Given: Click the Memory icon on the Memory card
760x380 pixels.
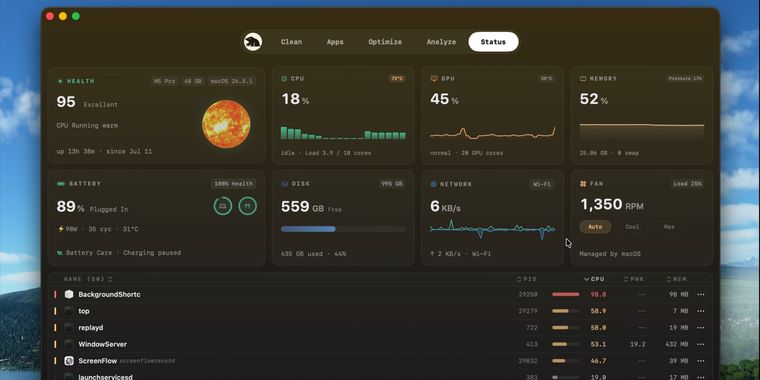Looking at the screenshot, I should 583,79.
